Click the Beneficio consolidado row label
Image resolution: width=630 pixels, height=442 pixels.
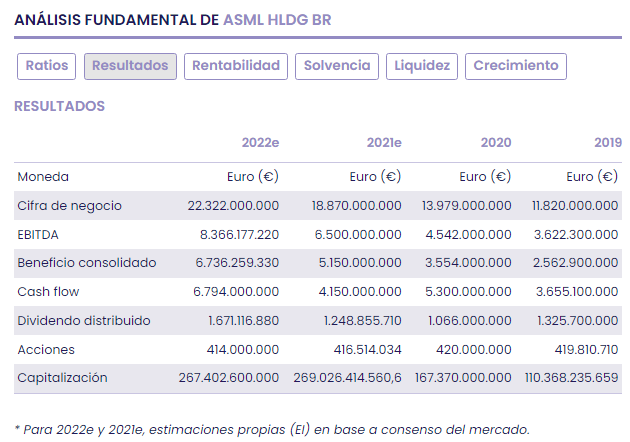(x=87, y=263)
